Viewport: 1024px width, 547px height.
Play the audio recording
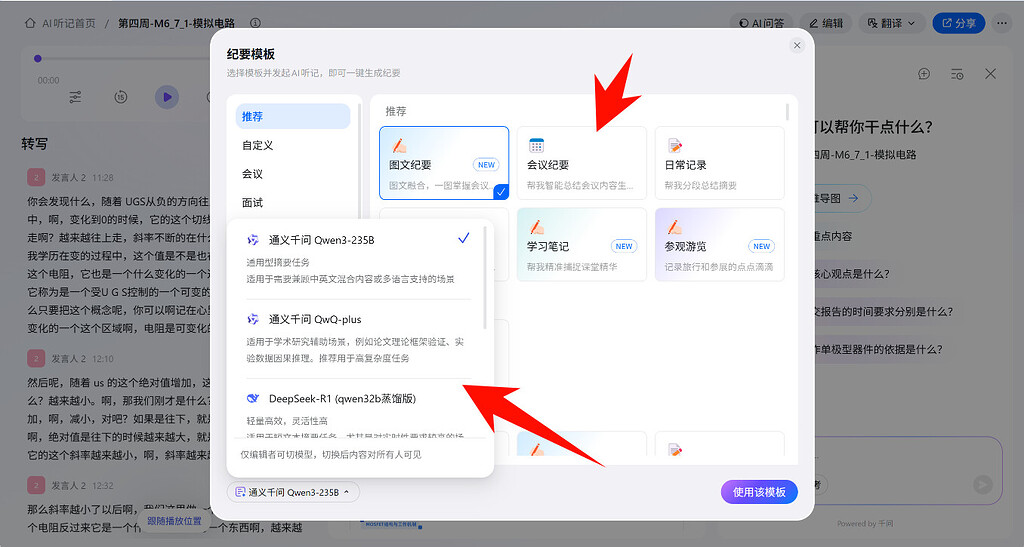click(x=167, y=97)
